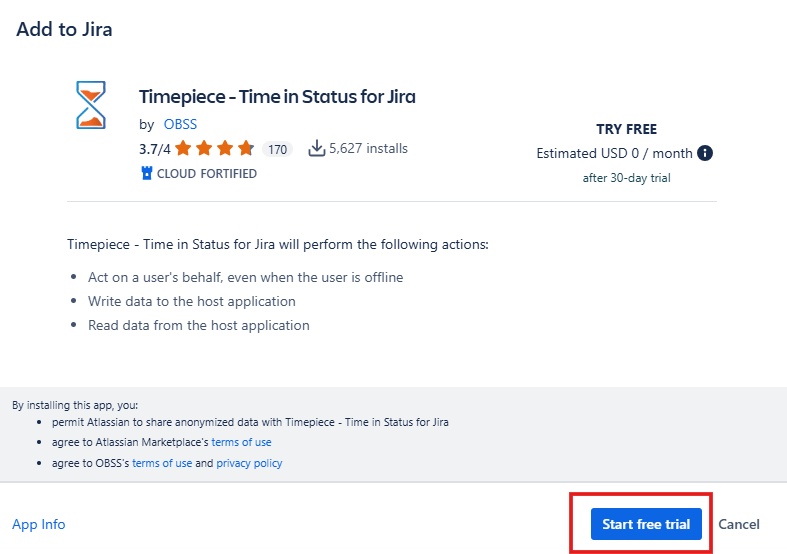
Task: Click the Cloud Fortified label text
Action: [207, 173]
